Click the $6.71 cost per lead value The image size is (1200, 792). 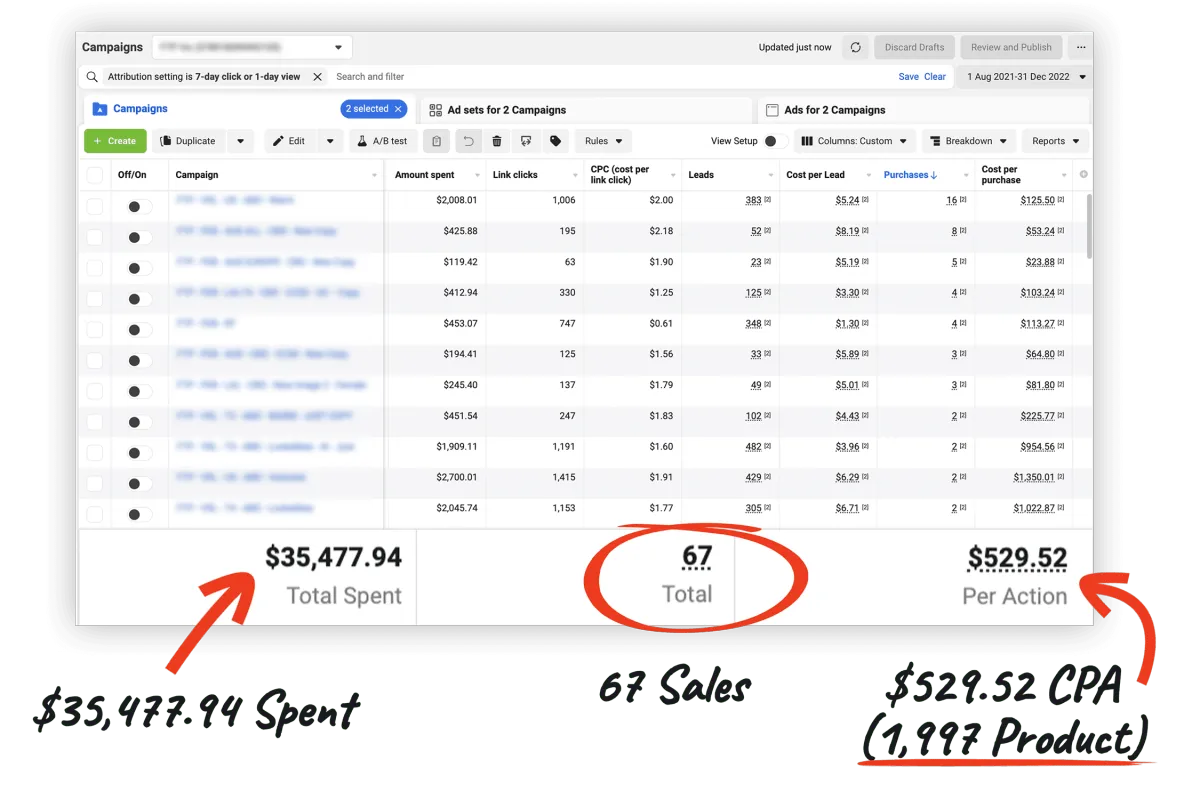pyautogui.click(x=848, y=508)
